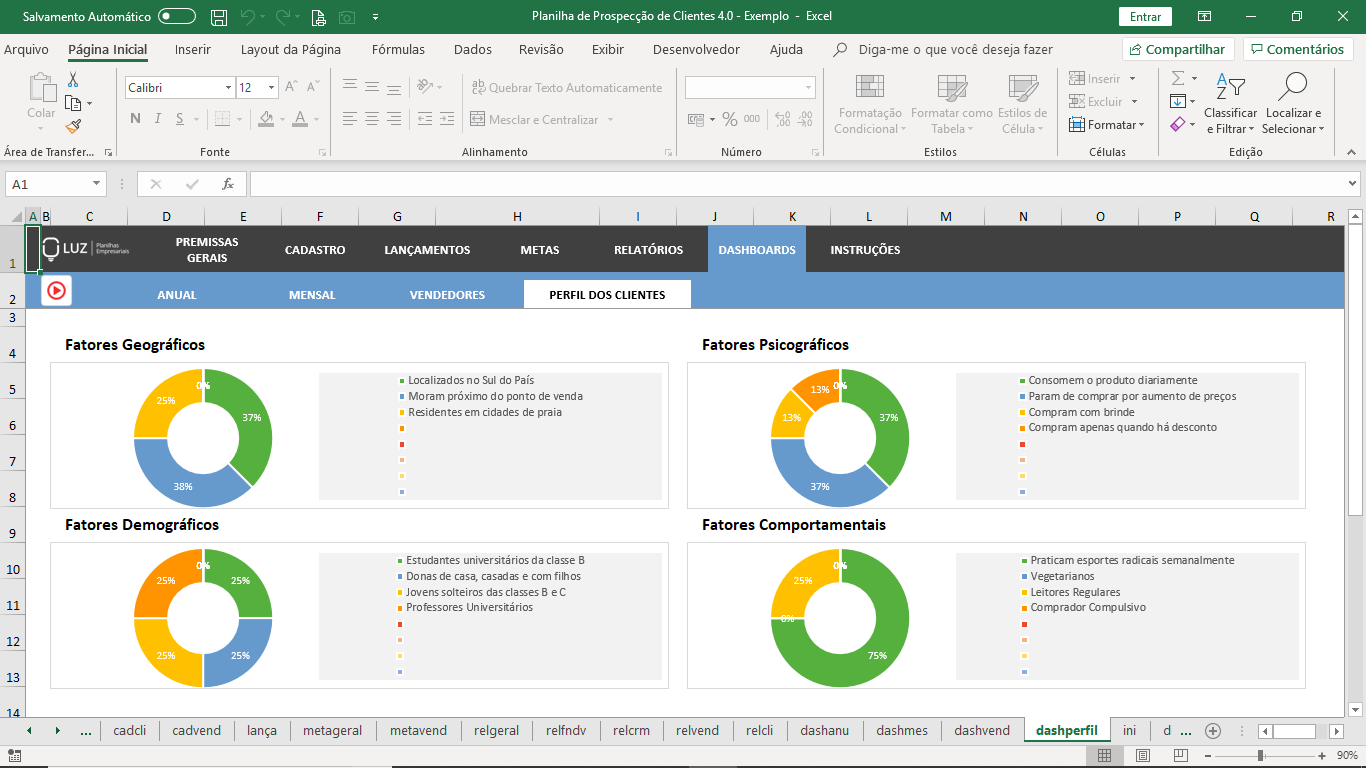Image resolution: width=1366 pixels, height=768 pixels.
Task: Toggle Quebrar Texto Automaticamente
Action: pyautogui.click(x=567, y=88)
